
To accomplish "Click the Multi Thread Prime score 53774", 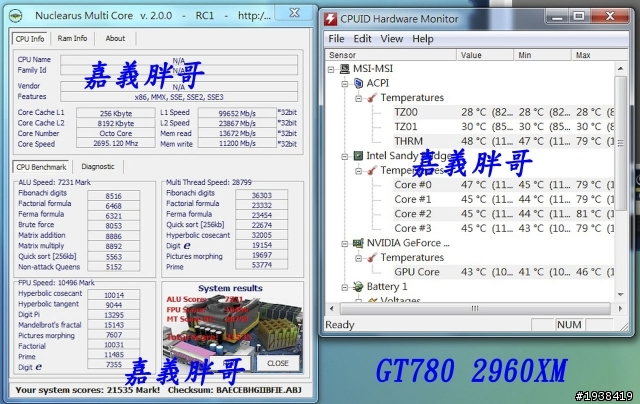I will click(x=262, y=265).
